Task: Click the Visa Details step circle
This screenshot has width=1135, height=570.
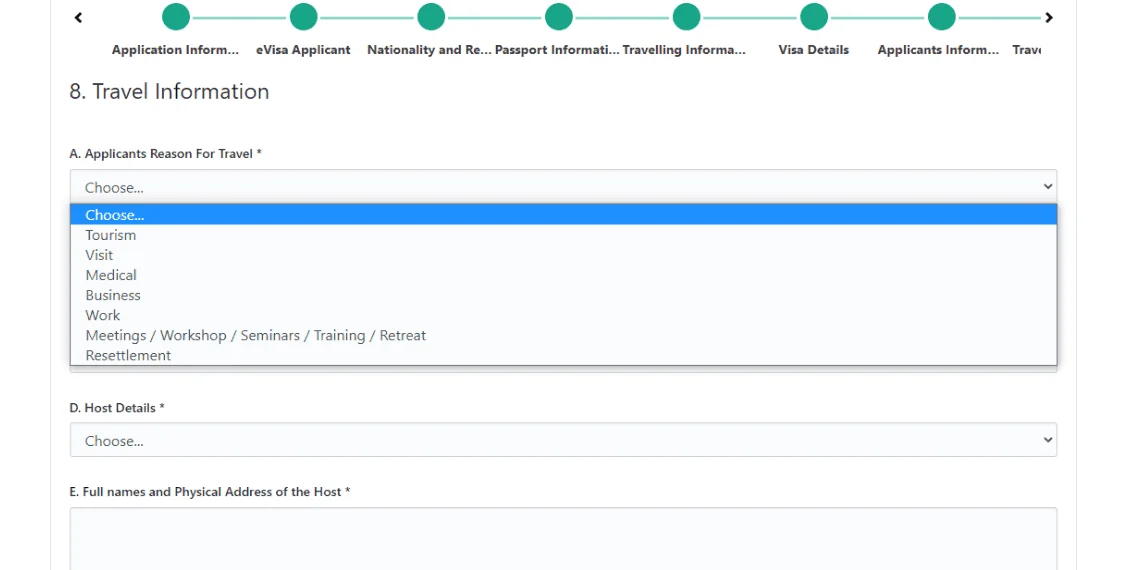Action: [814, 17]
